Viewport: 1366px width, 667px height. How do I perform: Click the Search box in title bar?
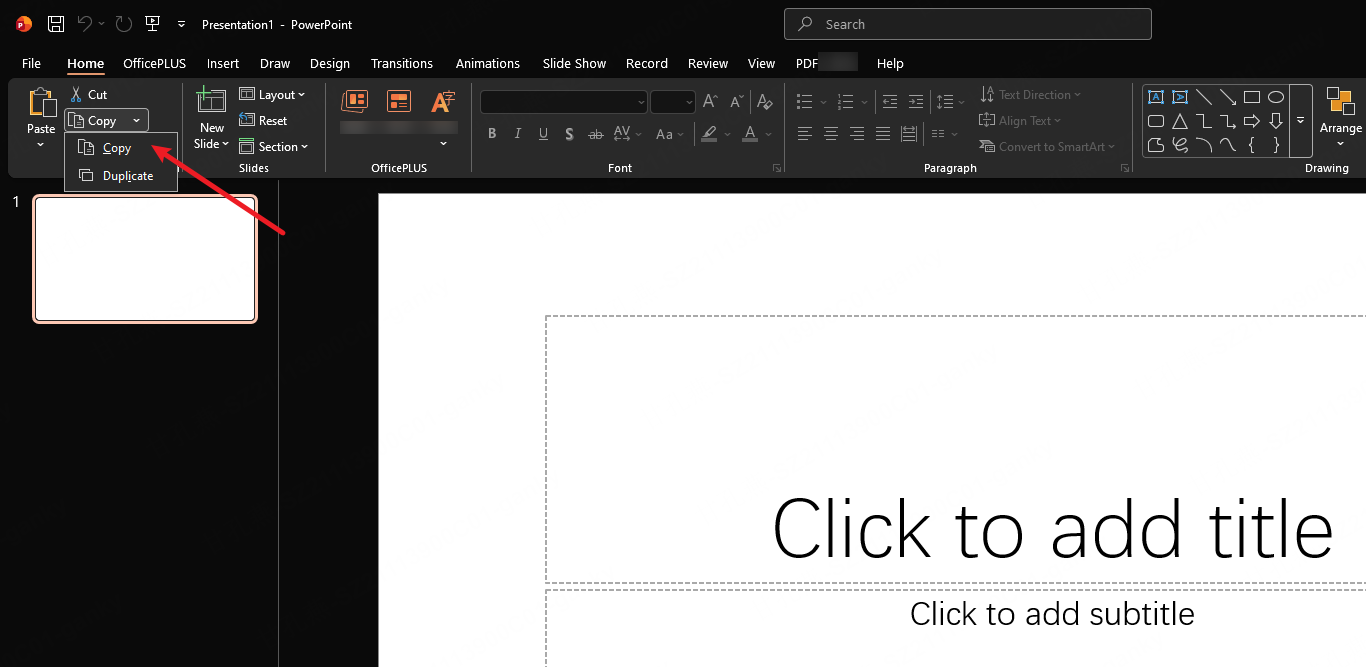click(968, 24)
